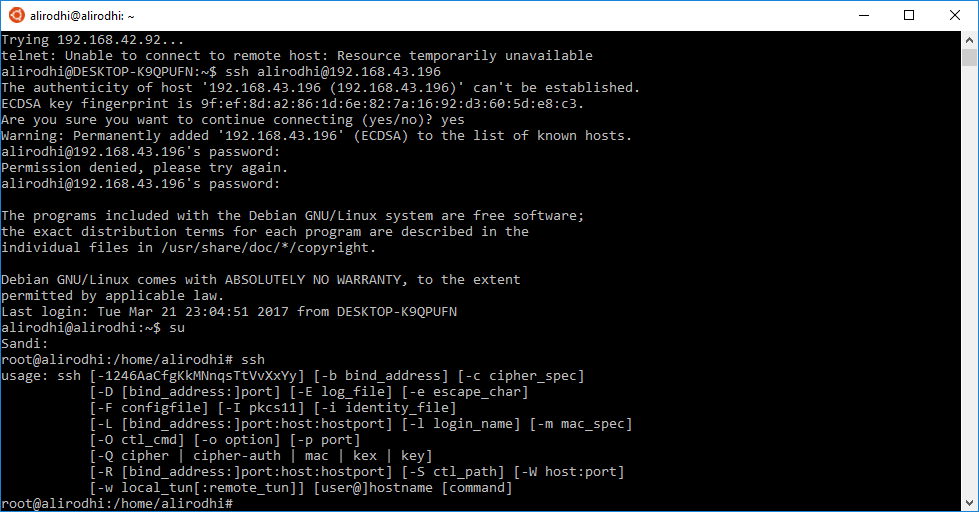Click the Sandi: password prompt line
Image resolution: width=979 pixels, height=512 pixels.
(x=24, y=344)
